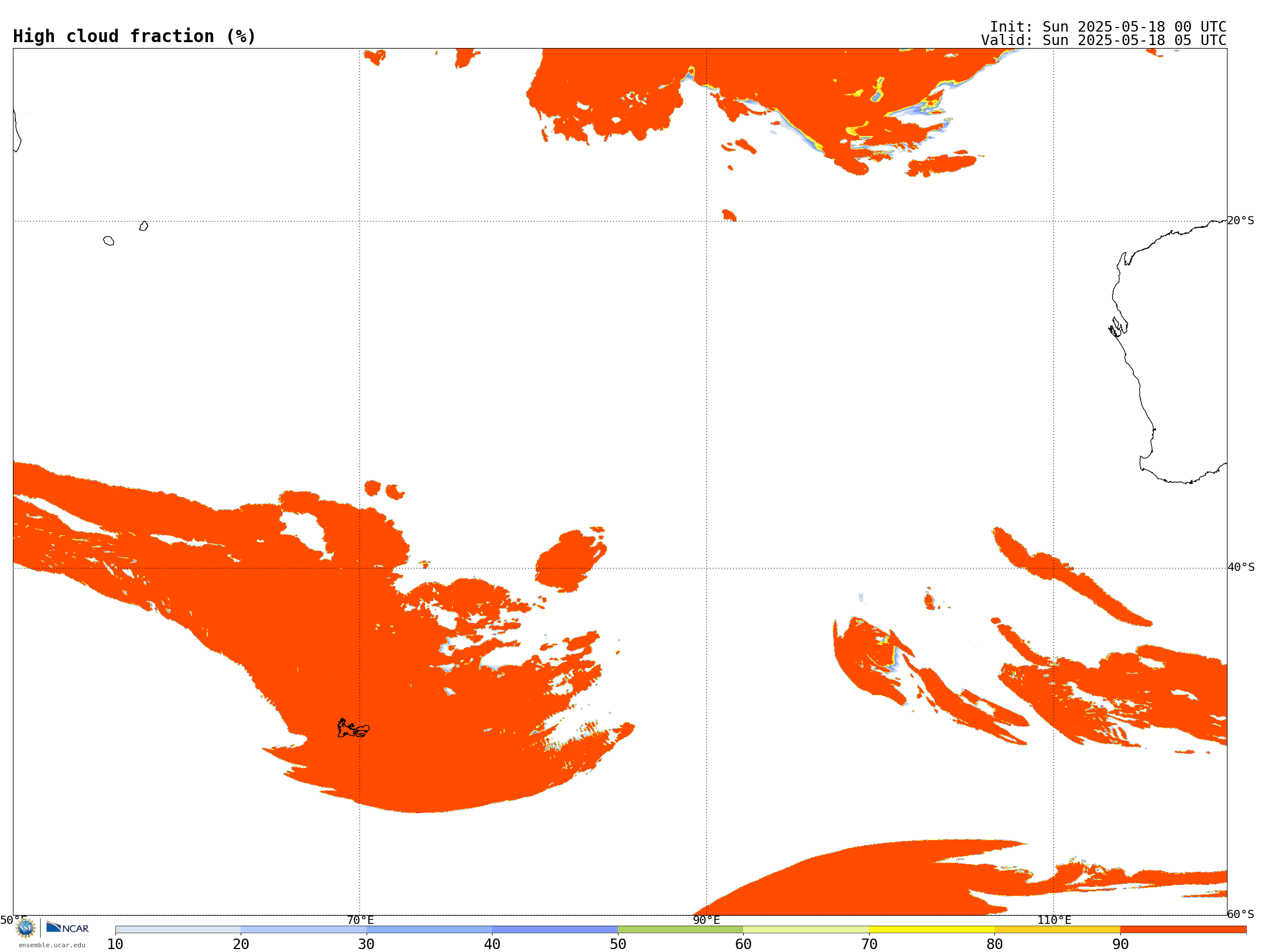Click the colorbar tick label 50
1265x952 pixels.
pyautogui.click(x=618, y=944)
